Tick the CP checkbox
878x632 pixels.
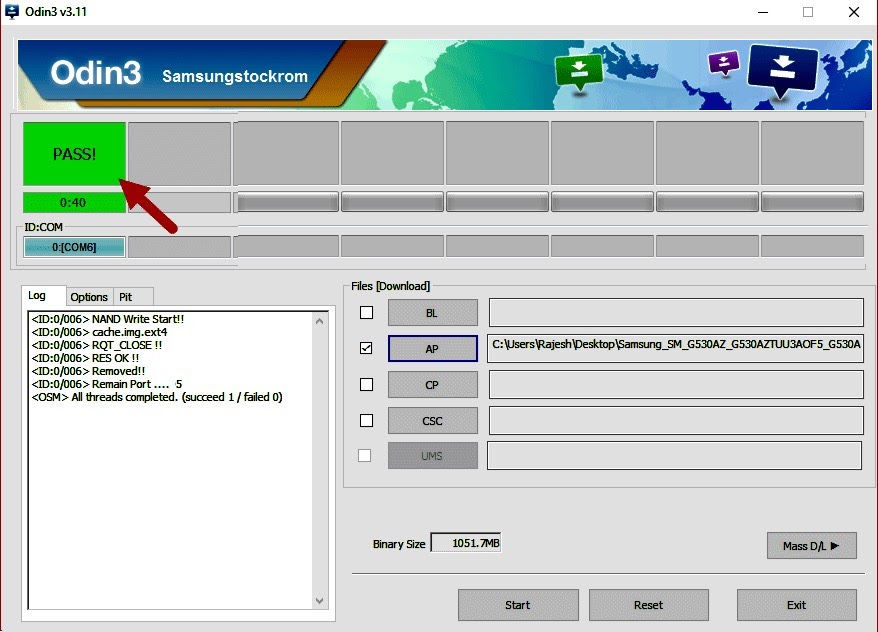coord(366,385)
